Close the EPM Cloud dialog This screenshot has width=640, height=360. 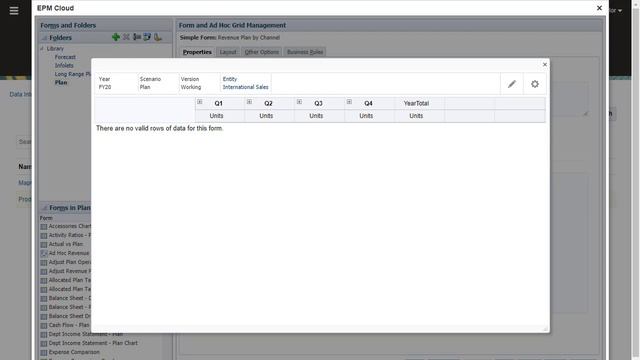pos(599,8)
